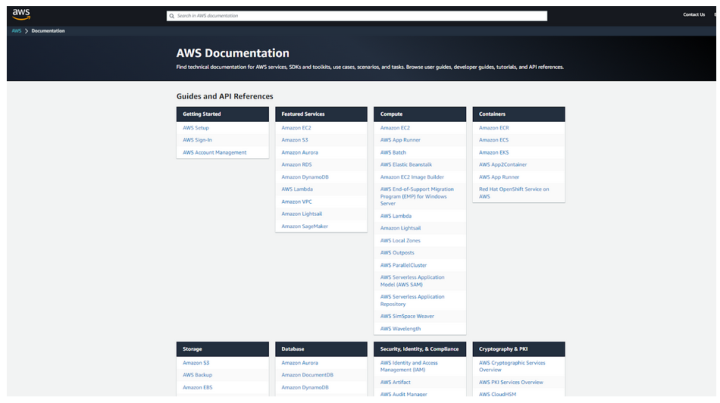Image resolution: width=720 pixels, height=403 pixels.
Task: Open AWS Outposts documentation
Action: point(397,253)
